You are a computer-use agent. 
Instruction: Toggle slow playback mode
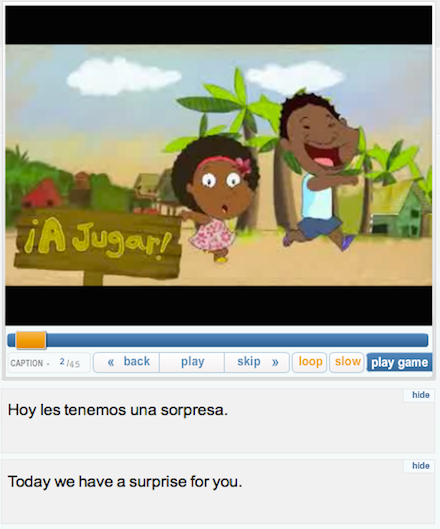[x=347, y=362]
